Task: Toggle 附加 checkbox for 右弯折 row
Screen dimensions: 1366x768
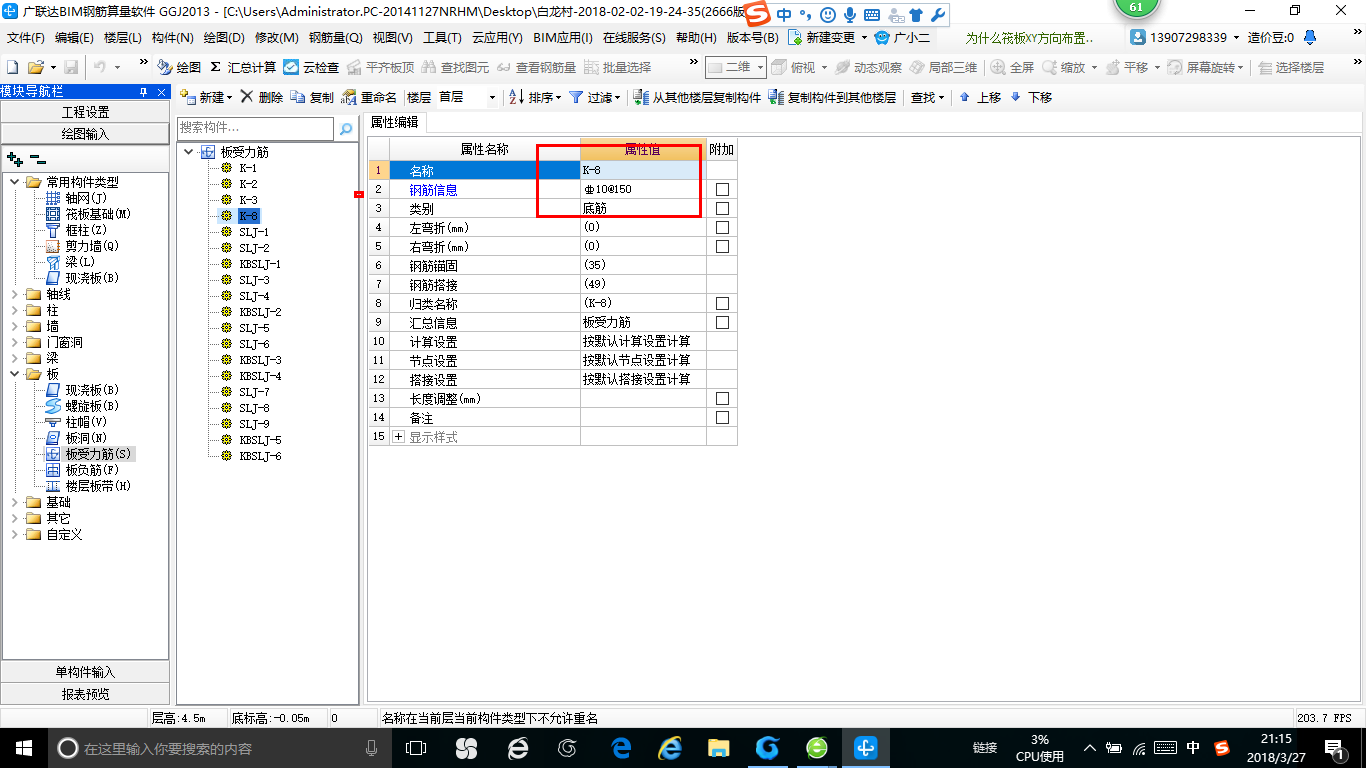Action: pyautogui.click(x=722, y=246)
